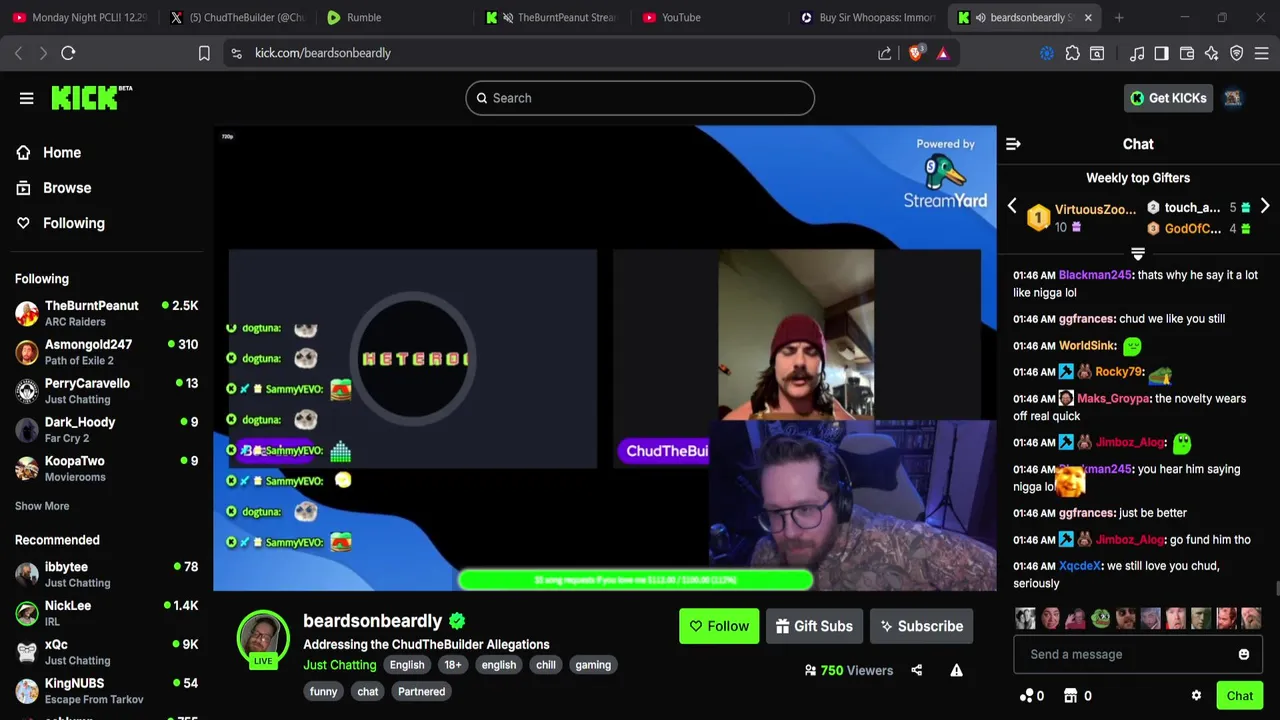The image size is (1280, 720).
Task: Open the chat shop storefront icon
Action: (x=1070, y=696)
